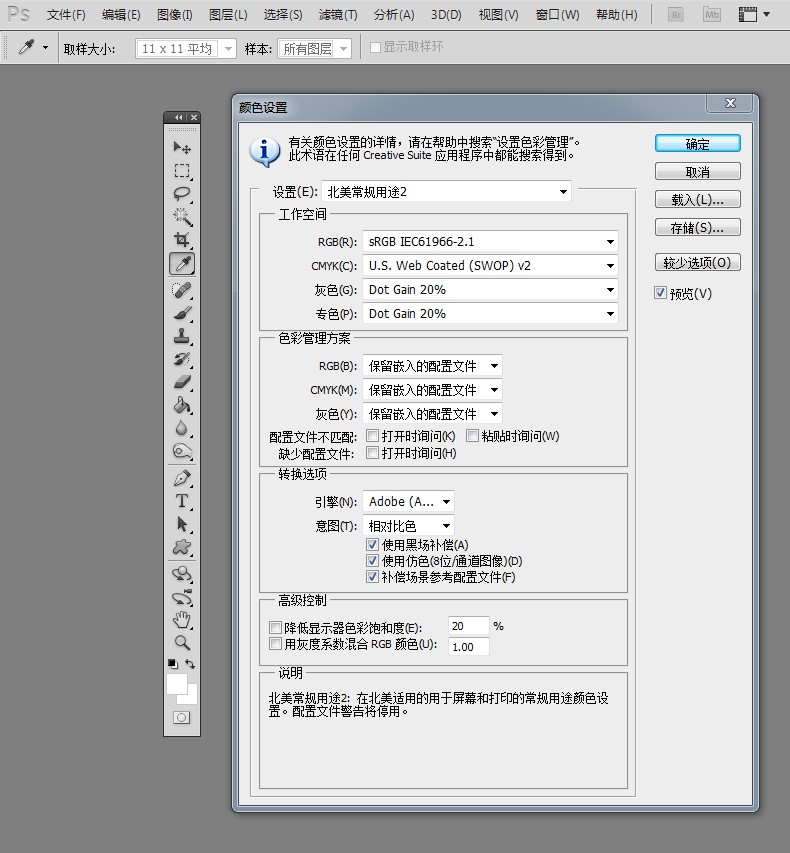Image resolution: width=790 pixels, height=853 pixels.
Task: Select the Brush tool
Action: (x=182, y=313)
